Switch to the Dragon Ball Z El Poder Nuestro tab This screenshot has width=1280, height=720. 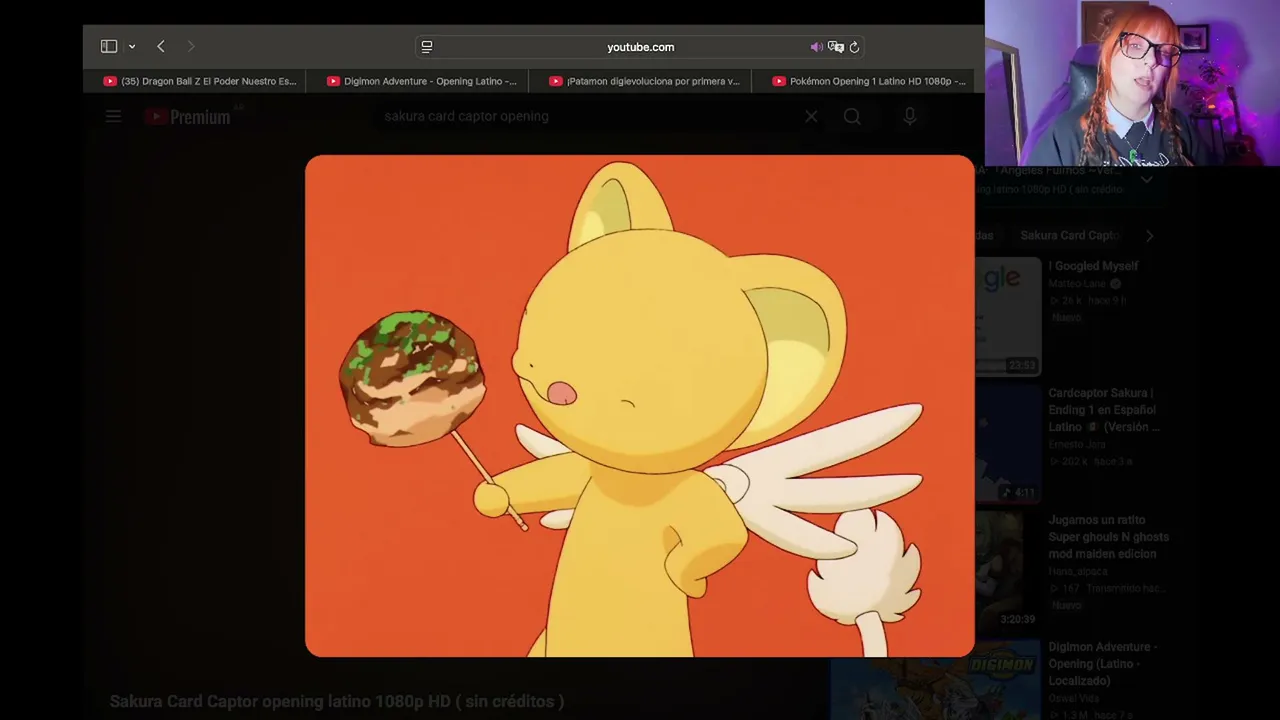198,81
